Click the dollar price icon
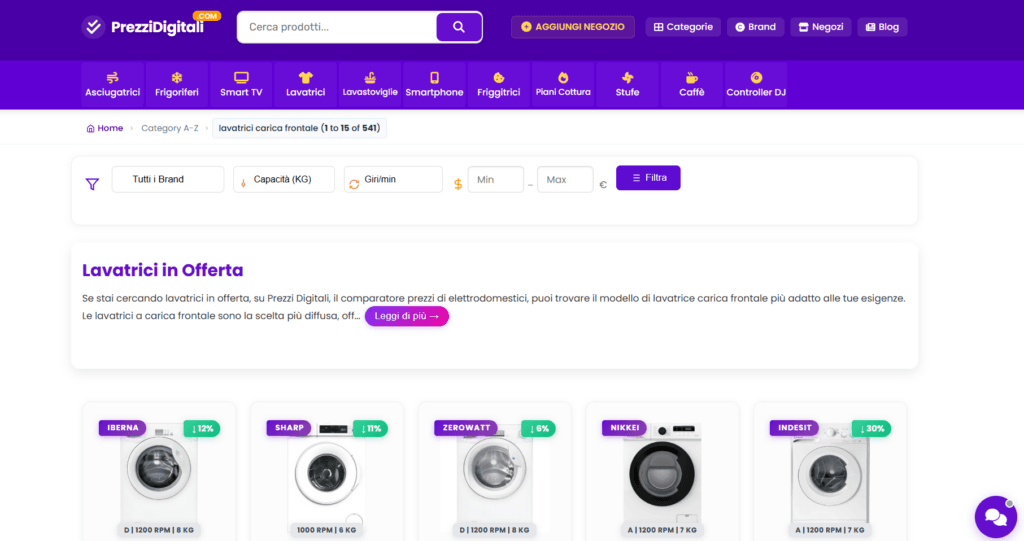Screen dimensions: 1024x541 tap(458, 184)
